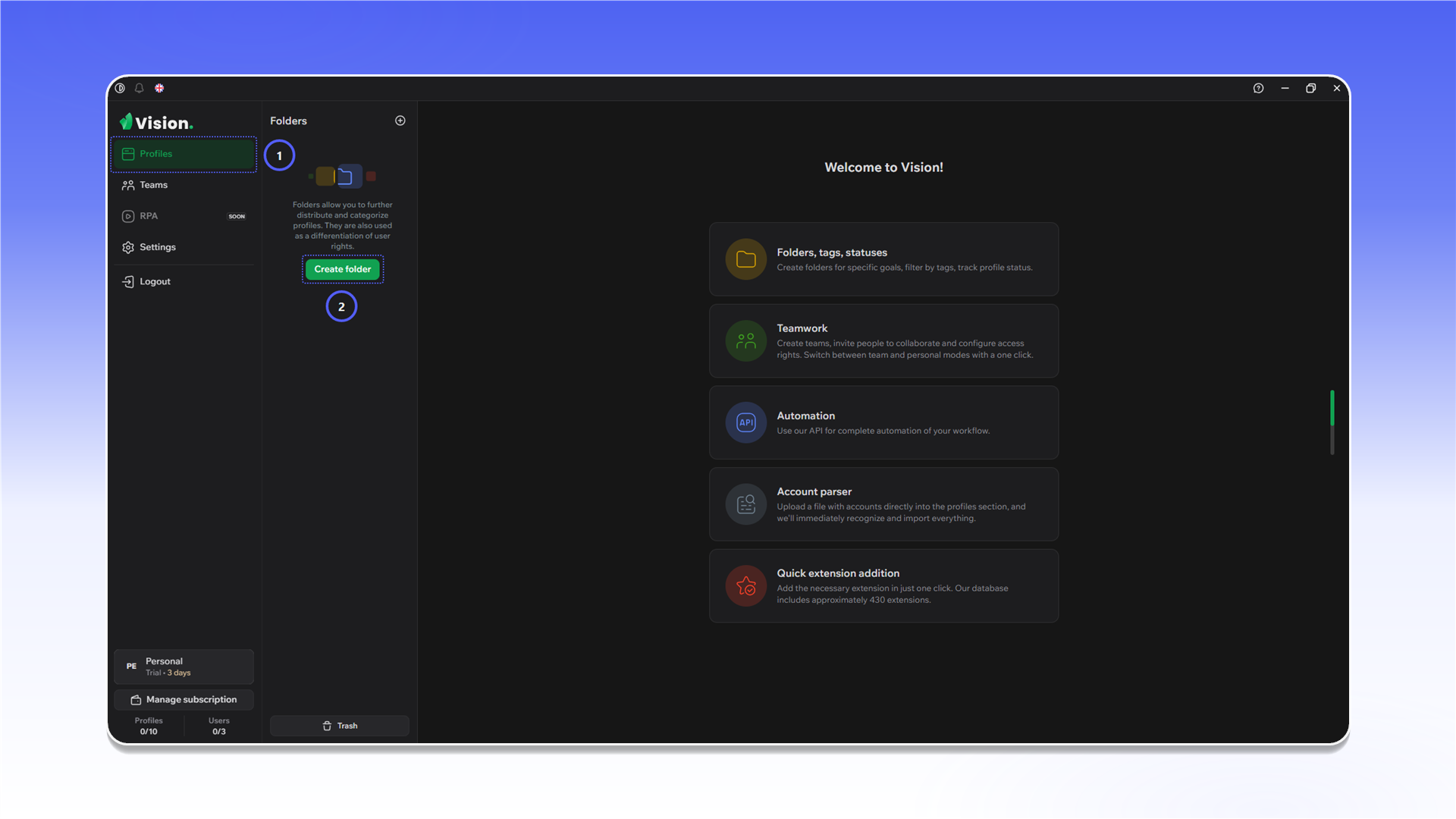Click the red star icon for extensions
The width and height of the screenshot is (1456, 819).
pos(746,586)
